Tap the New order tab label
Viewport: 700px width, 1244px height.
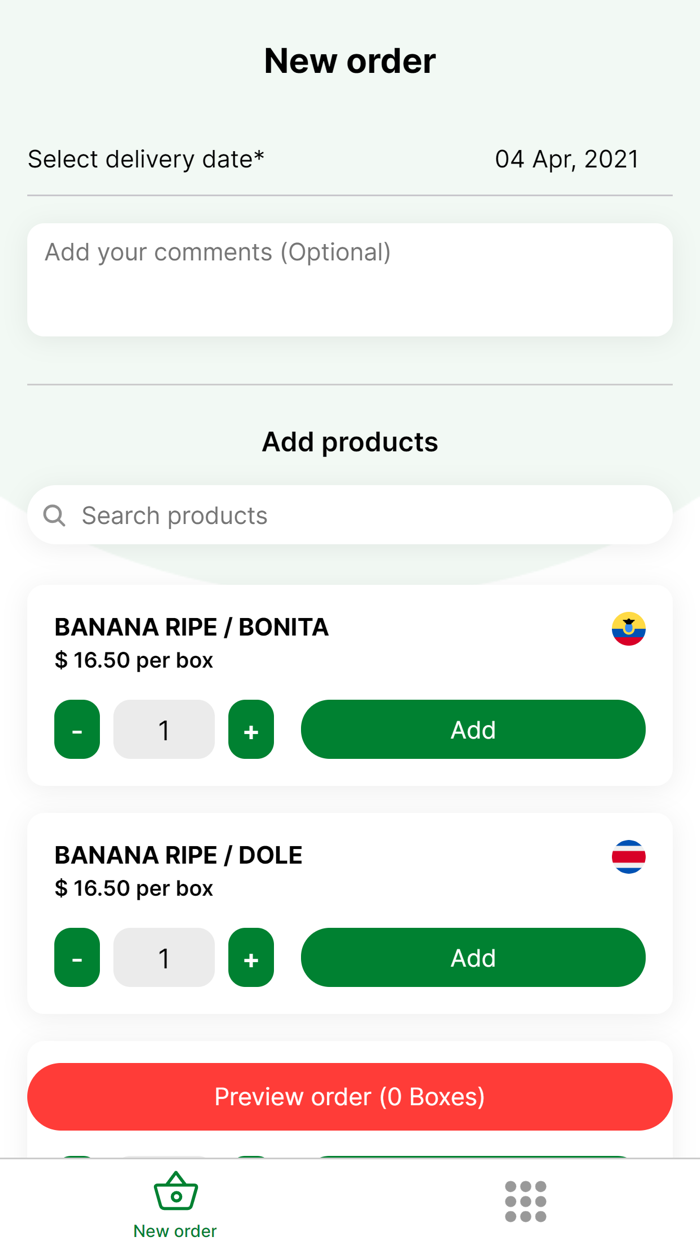[x=175, y=1231]
